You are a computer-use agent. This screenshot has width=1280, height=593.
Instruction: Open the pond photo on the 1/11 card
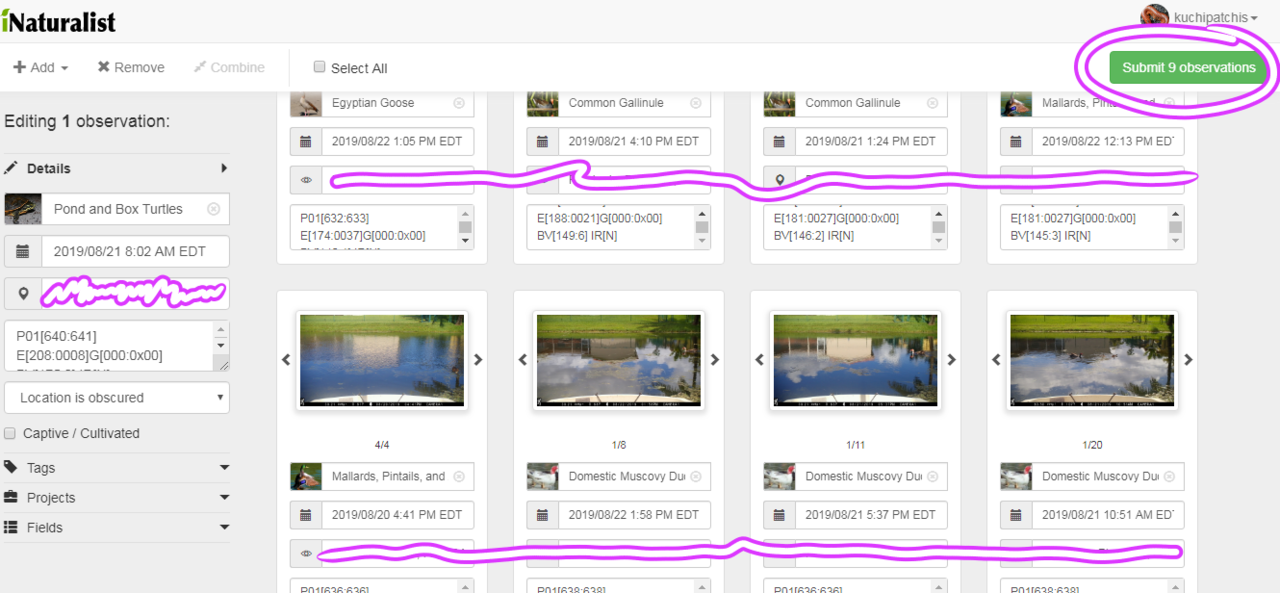pyautogui.click(x=855, y=360)
